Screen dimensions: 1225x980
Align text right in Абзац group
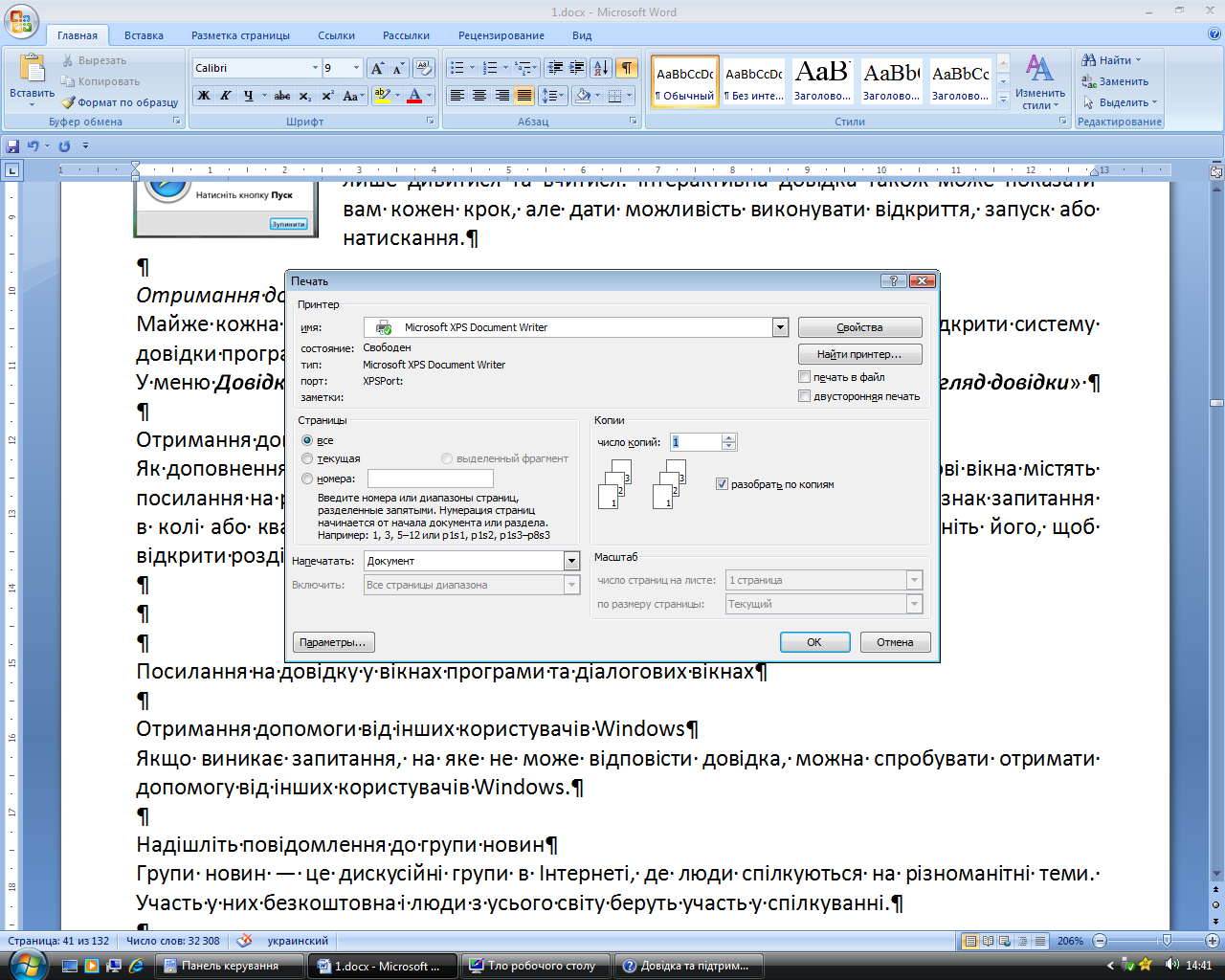(x=501, y=96)
